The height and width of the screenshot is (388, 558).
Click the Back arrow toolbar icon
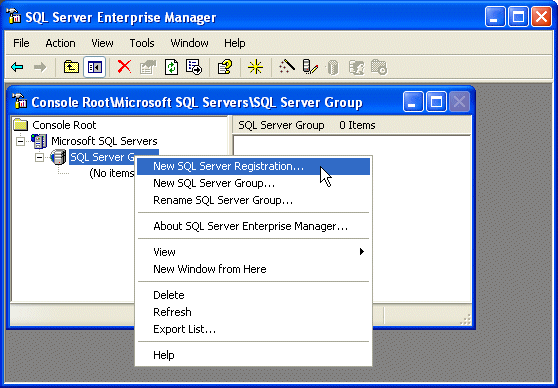tap(17, 67)
